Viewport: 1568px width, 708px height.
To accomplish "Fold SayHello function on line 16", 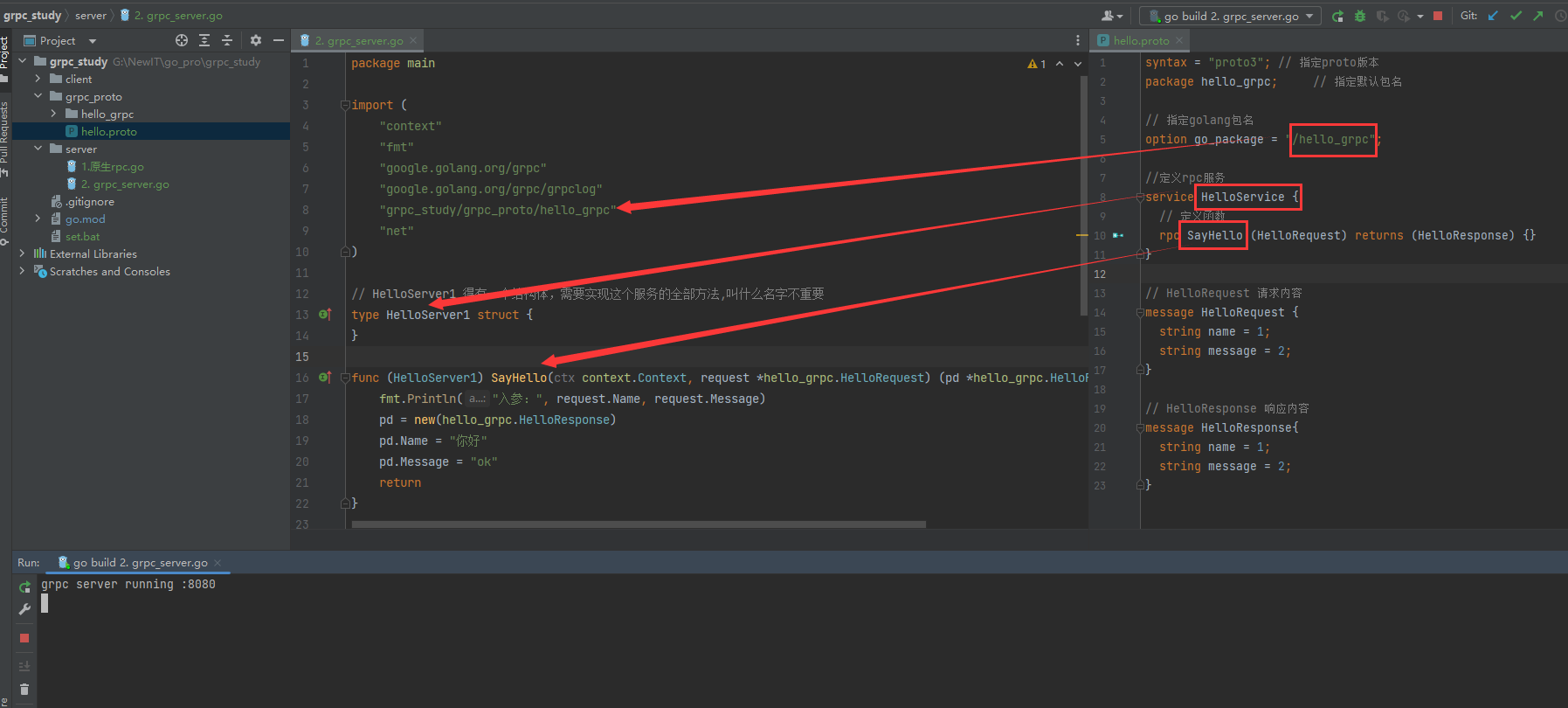I will click(345, 378).
